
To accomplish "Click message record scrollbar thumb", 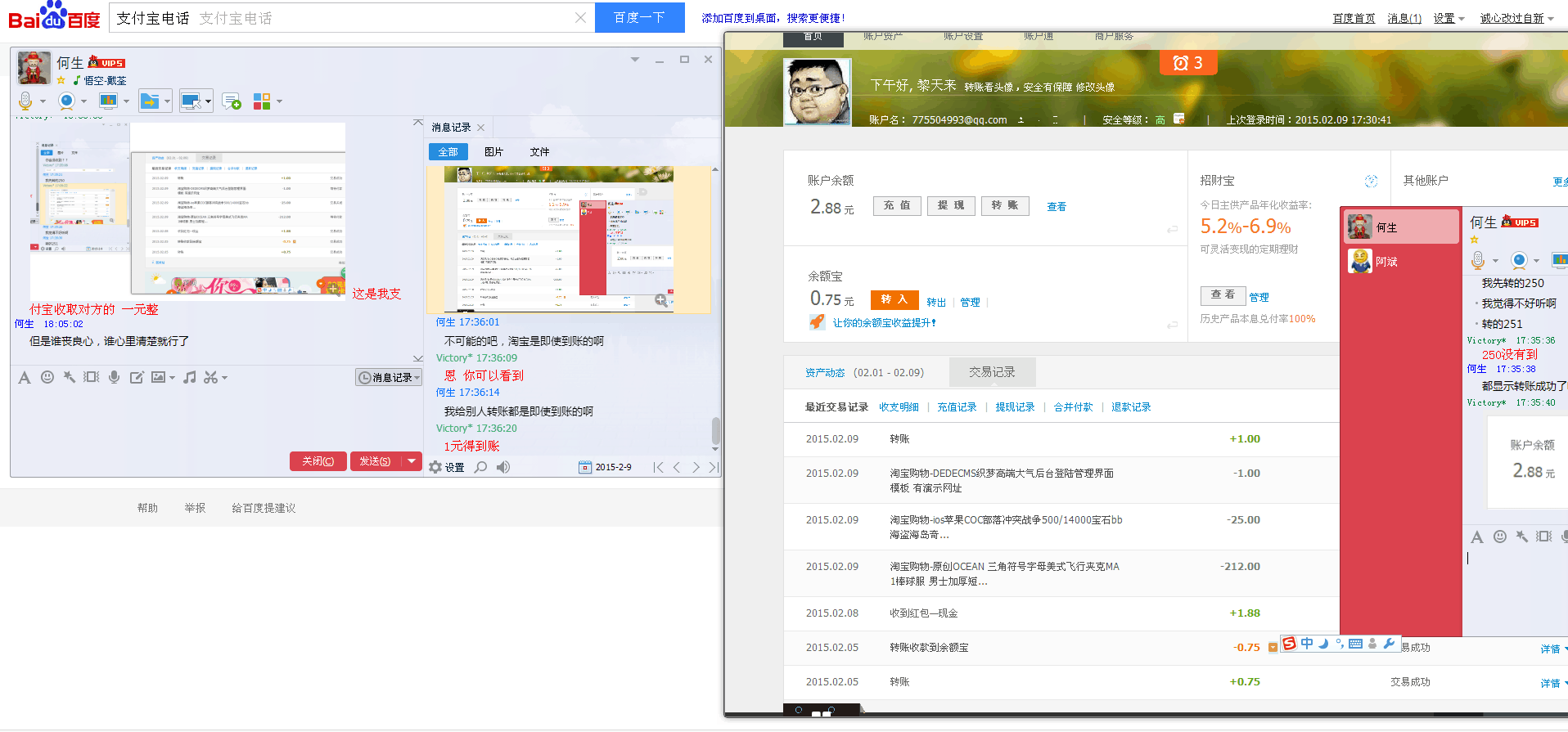I will 715,430.
